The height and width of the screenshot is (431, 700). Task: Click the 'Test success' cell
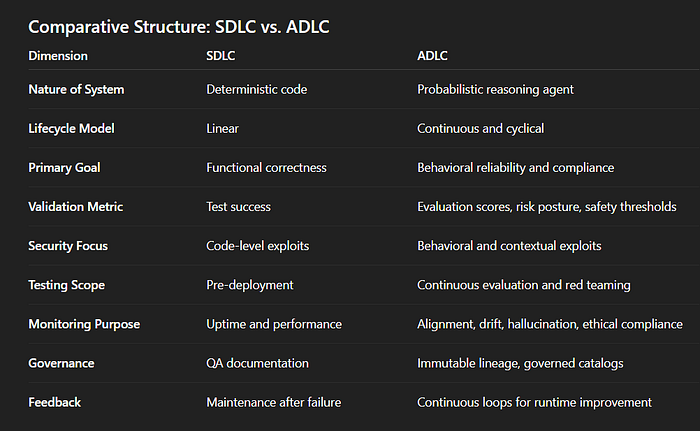click(238, 207)
